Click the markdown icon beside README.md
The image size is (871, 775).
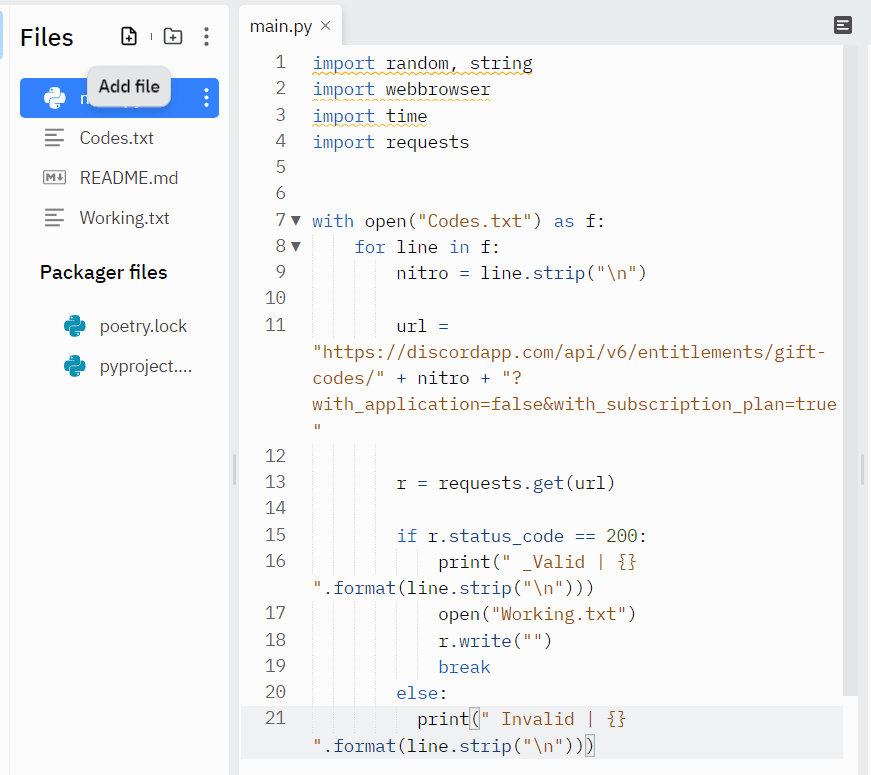(x=54, y=178)
